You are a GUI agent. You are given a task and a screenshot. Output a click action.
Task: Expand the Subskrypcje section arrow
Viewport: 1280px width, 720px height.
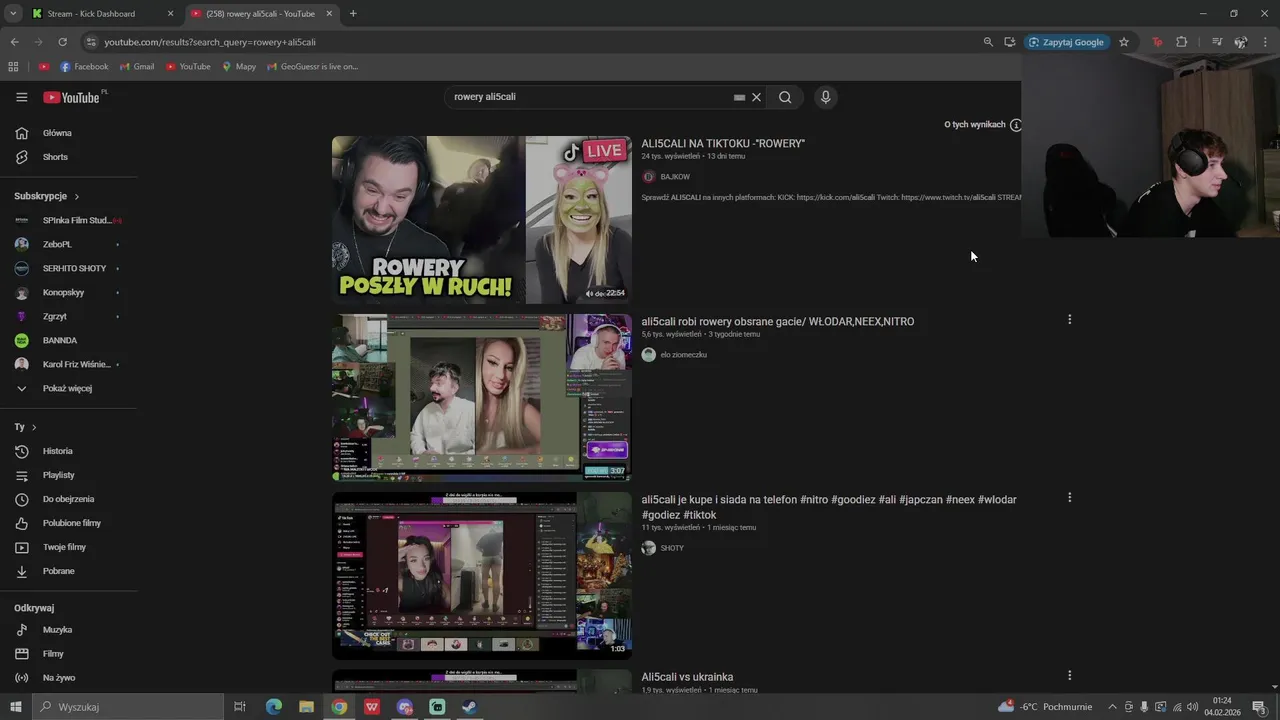point(76,197)
